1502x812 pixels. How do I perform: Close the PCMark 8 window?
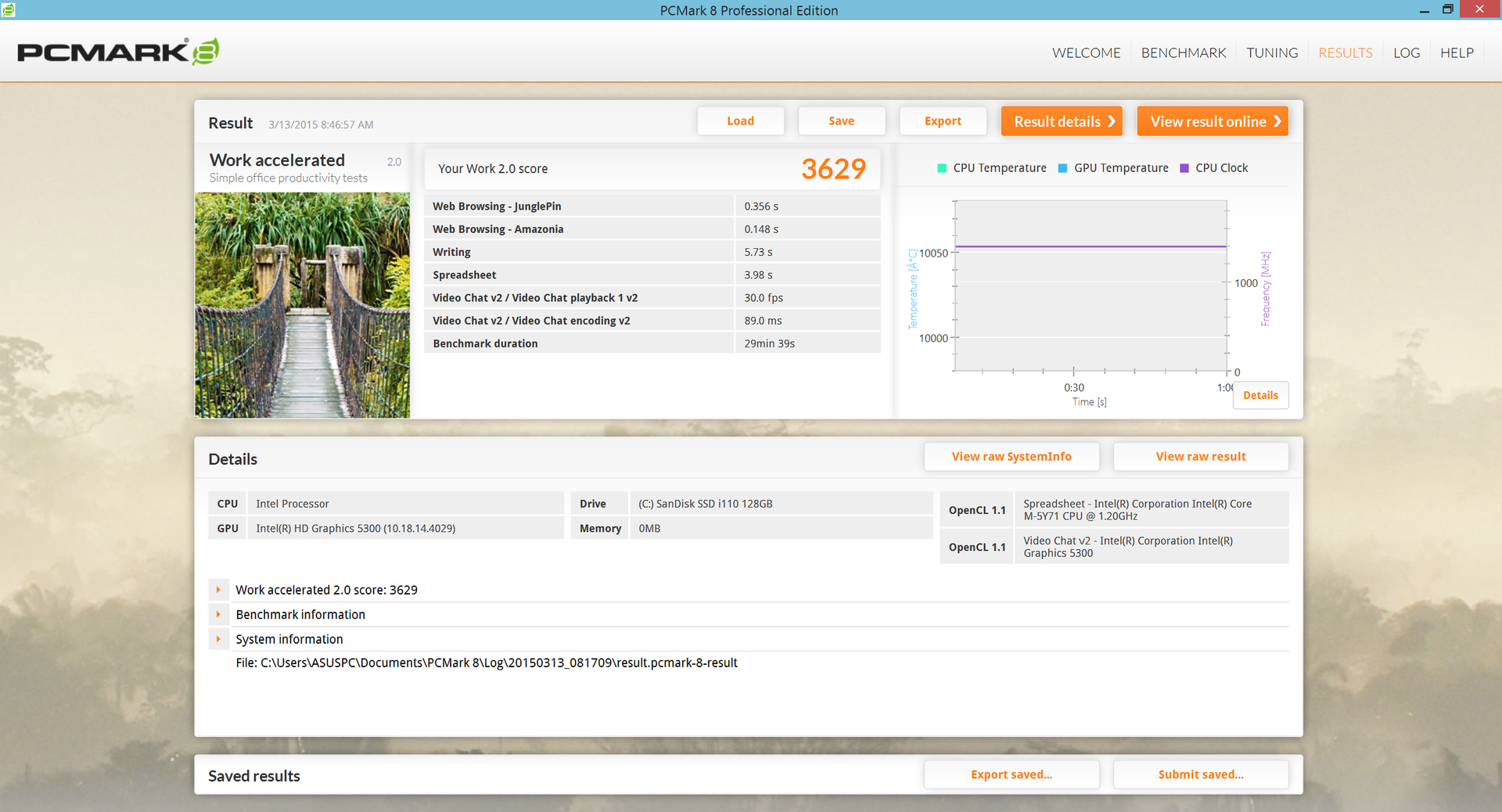pos(1479,9)
